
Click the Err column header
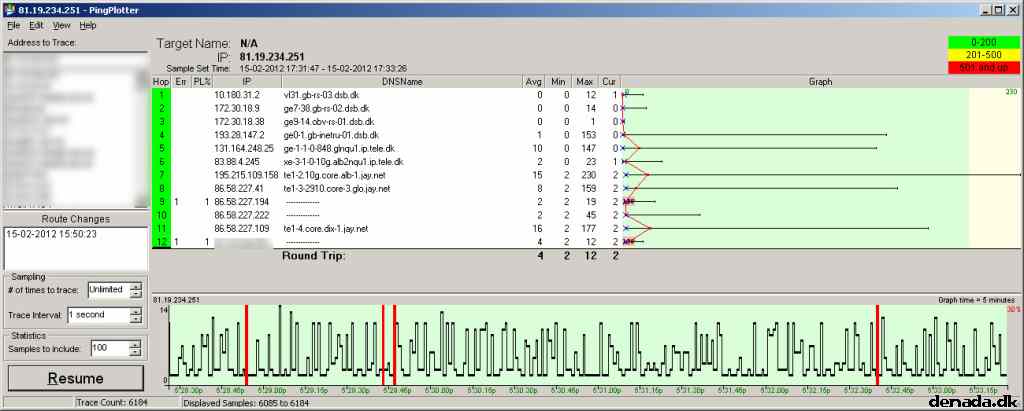coord(181,82)
